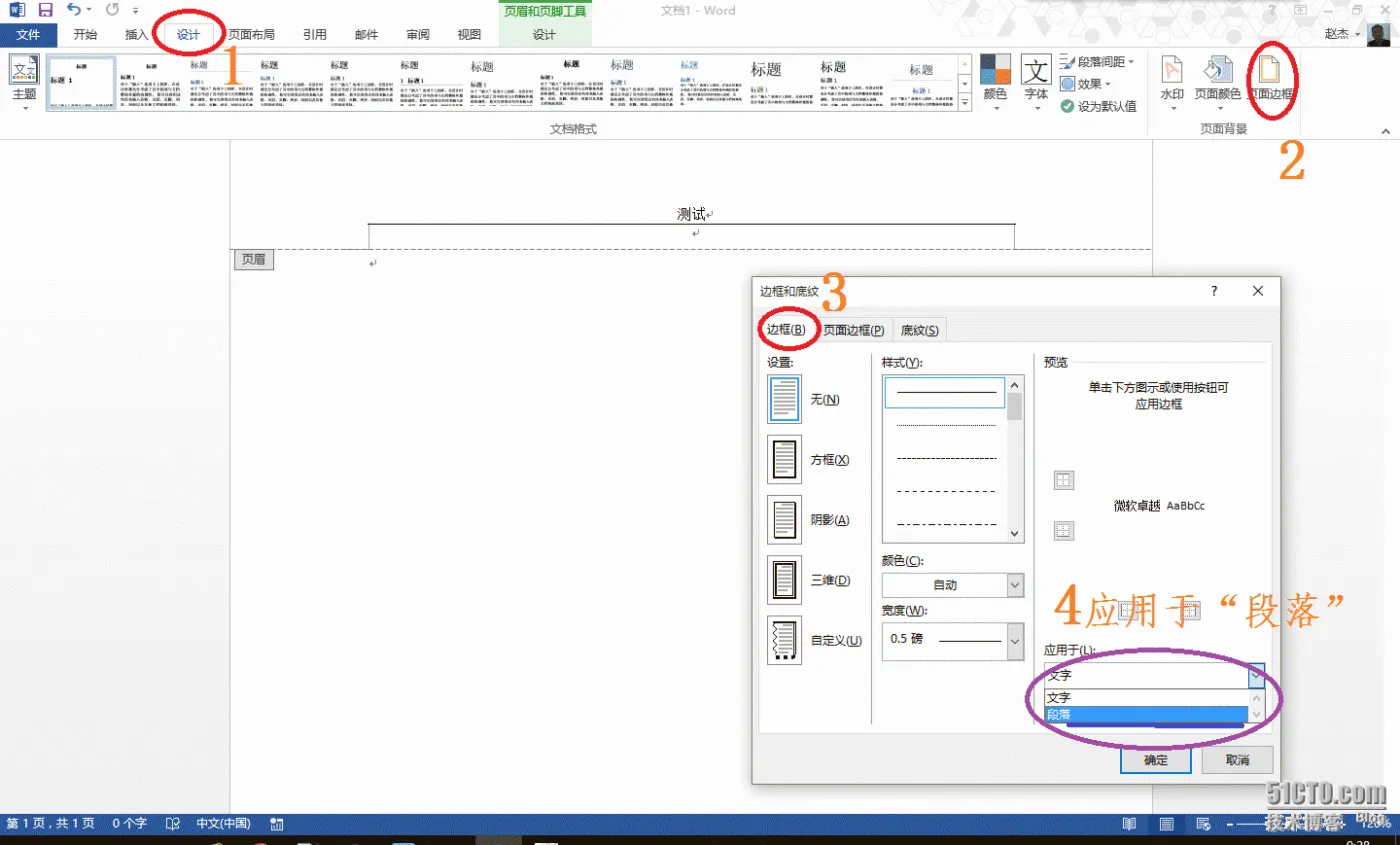Click the Word help question mark icon
The image size is (1400, 845).
(x=1271, y=10)
